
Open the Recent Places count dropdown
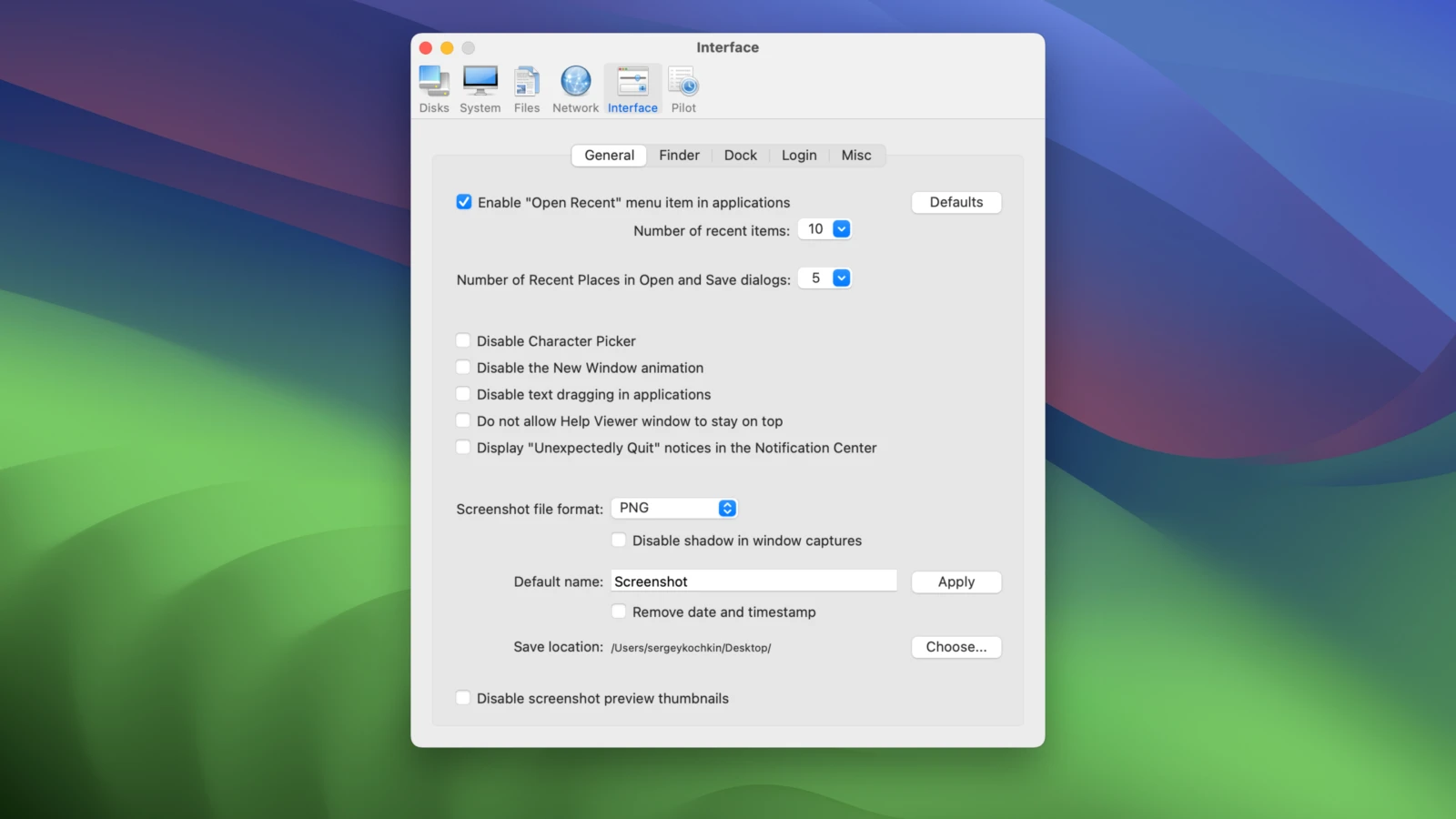pyautogui.click(x=842, y=278)
